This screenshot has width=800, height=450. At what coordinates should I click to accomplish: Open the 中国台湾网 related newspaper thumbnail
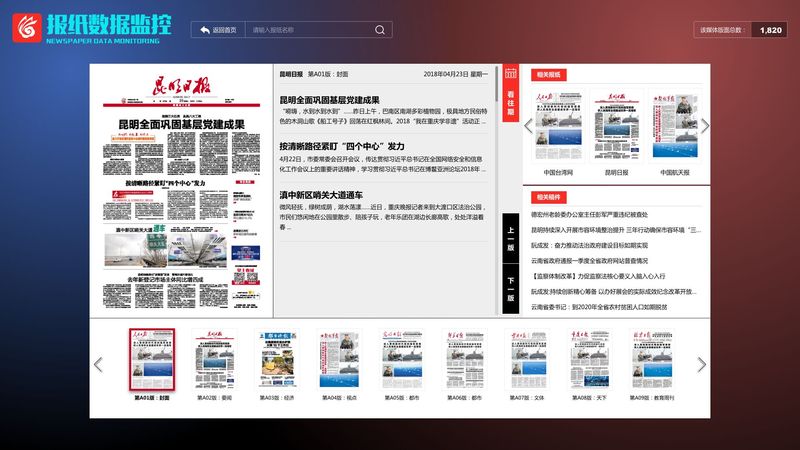[x=558, y=126]
